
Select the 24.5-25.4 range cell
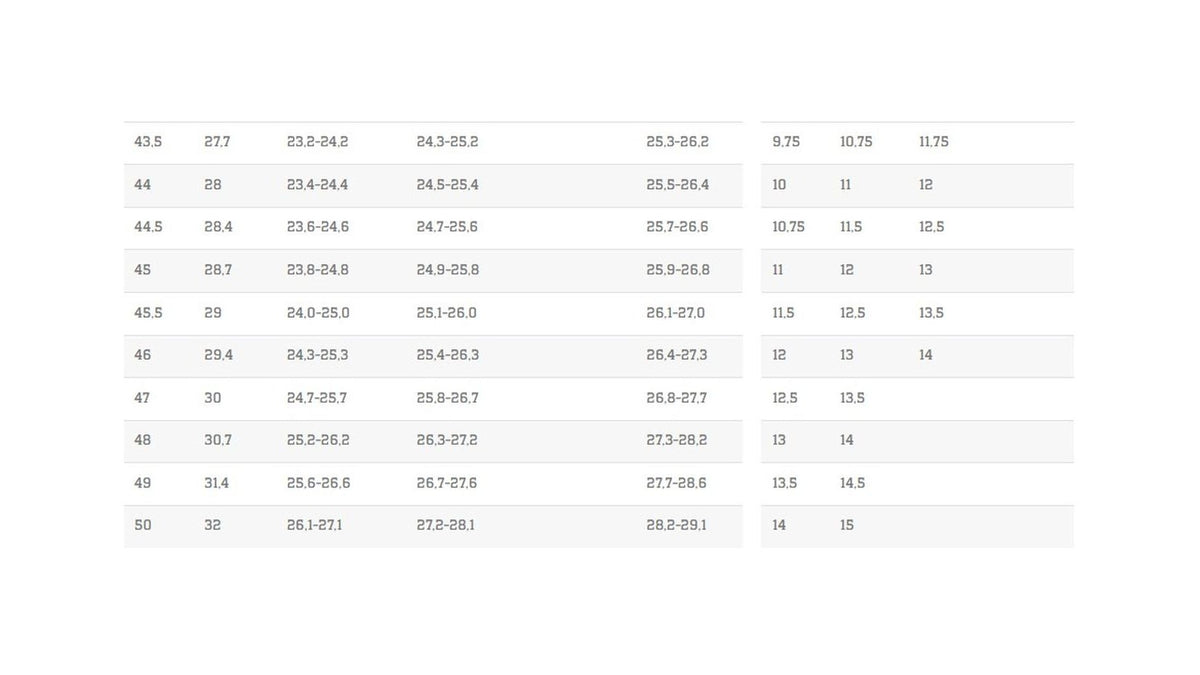point(447,185)
